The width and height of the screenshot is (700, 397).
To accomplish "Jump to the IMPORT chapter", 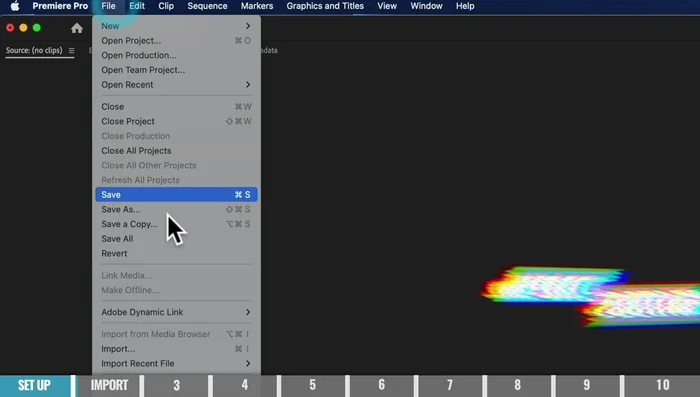I will 109,385.
